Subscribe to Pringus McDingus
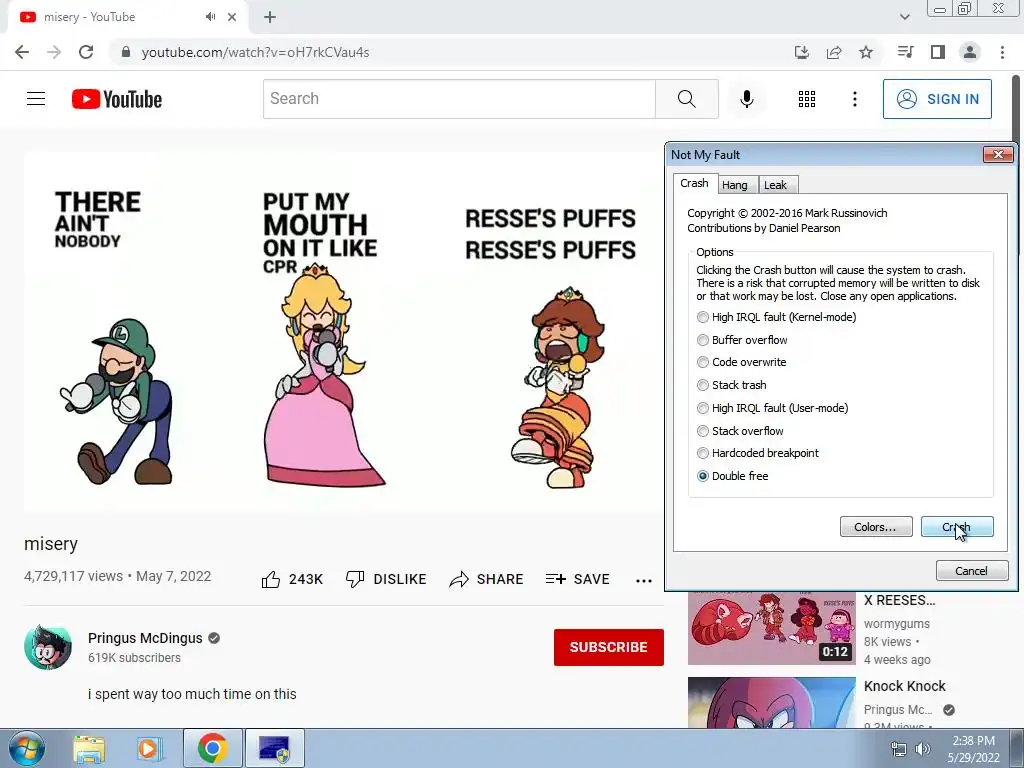This screenshot has height=768, width=1024. pos(609,647)
